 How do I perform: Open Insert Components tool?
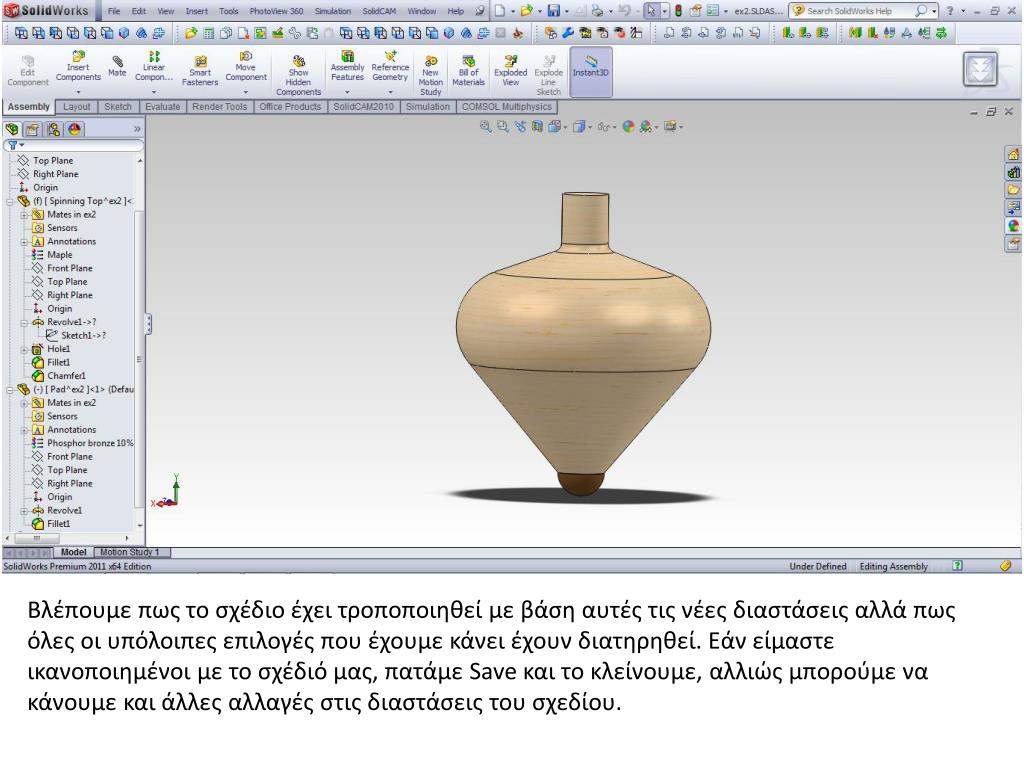pos(78,66)
